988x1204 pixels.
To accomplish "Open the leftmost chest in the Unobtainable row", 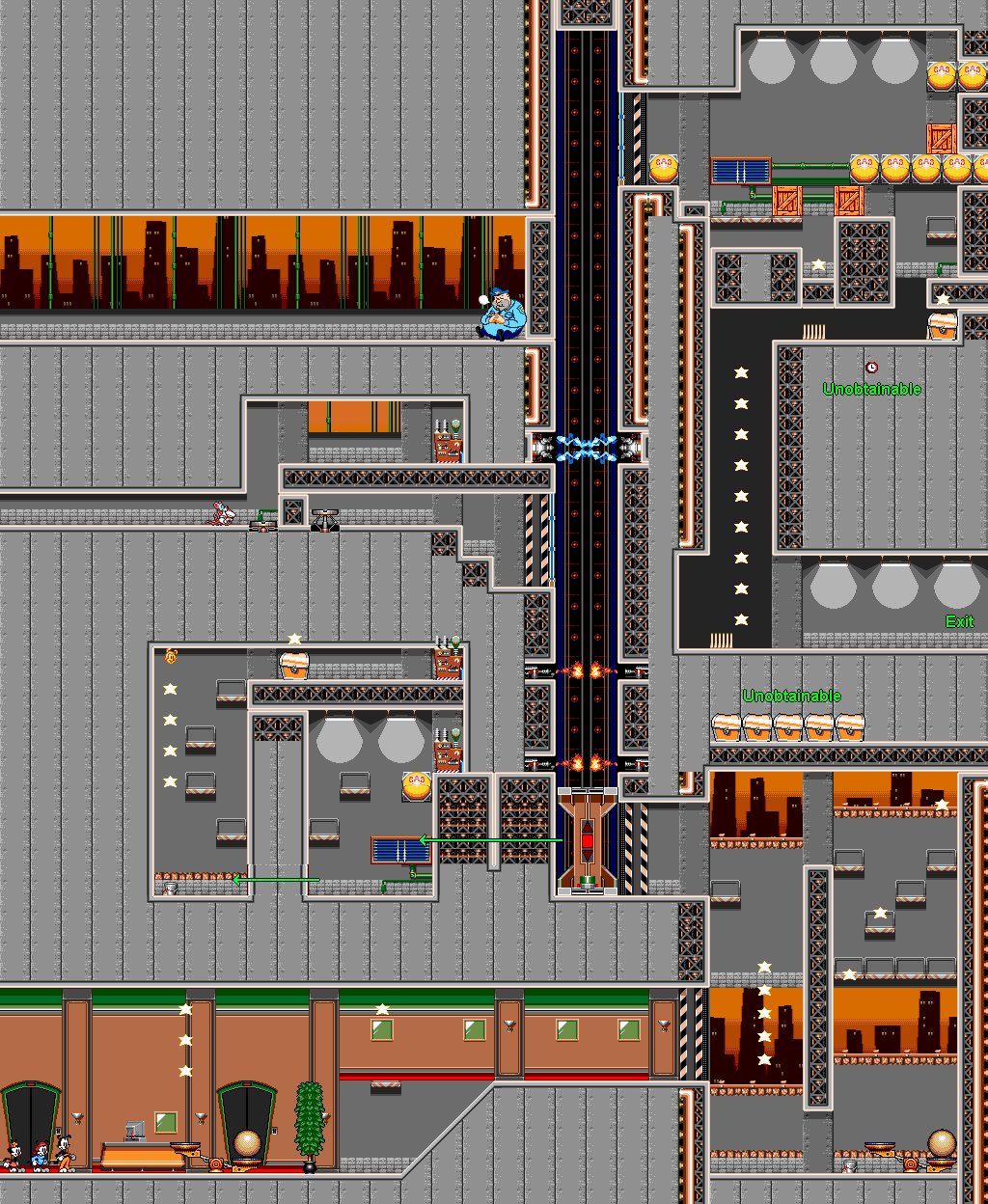I will [x=726, y=726].
